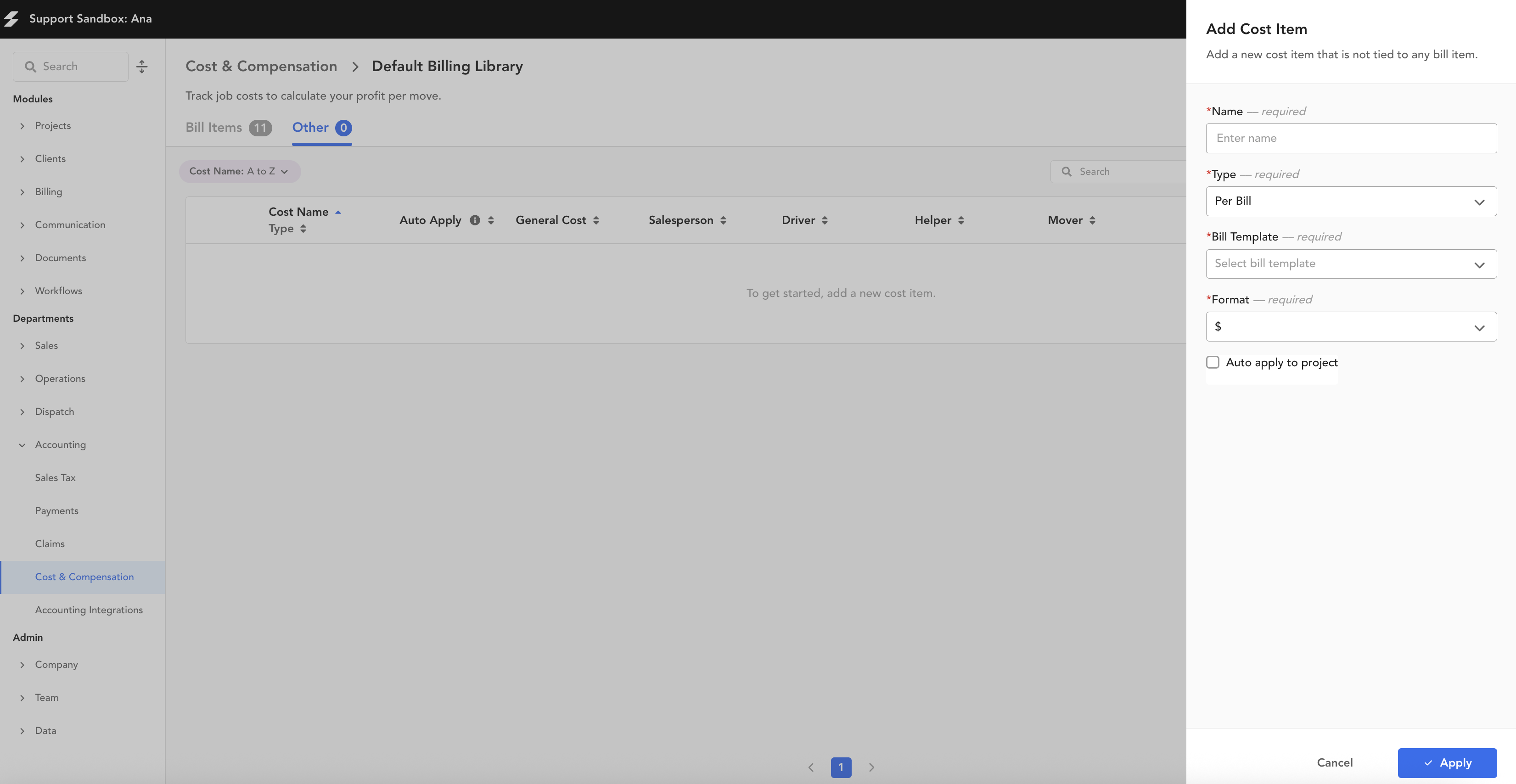The height and width of the screenshot is (784, 1516).
Task: Sort by Driver column arrows
Action: pos(825,220)
